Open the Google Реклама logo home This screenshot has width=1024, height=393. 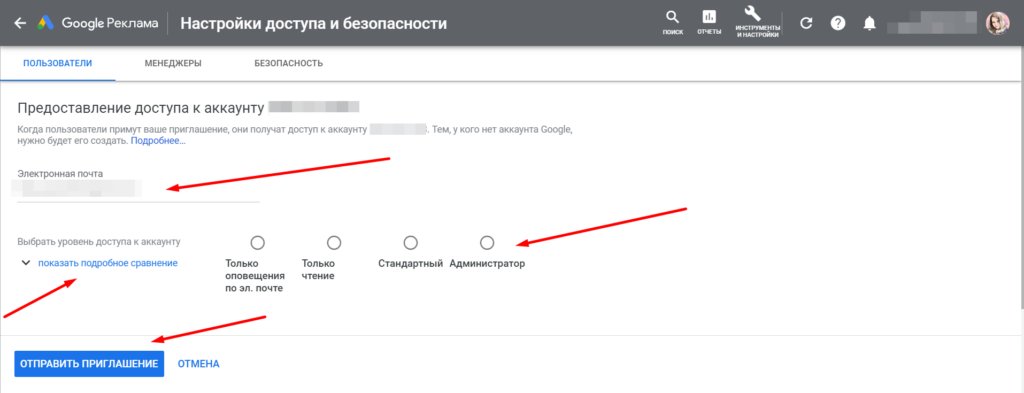(x=97, y=24)
